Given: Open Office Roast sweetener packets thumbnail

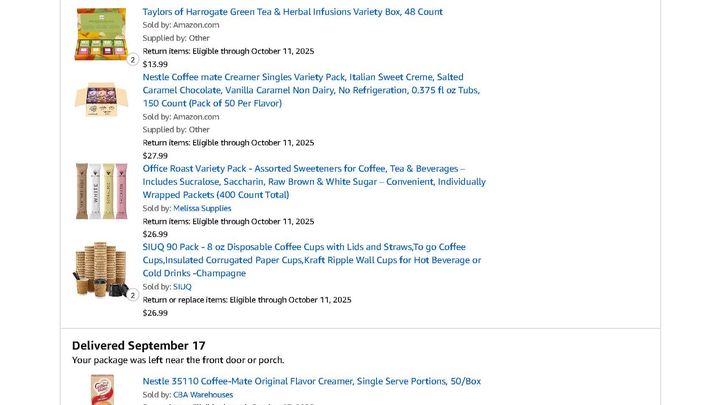Looking at the screenshot, I should click(101, 191).
